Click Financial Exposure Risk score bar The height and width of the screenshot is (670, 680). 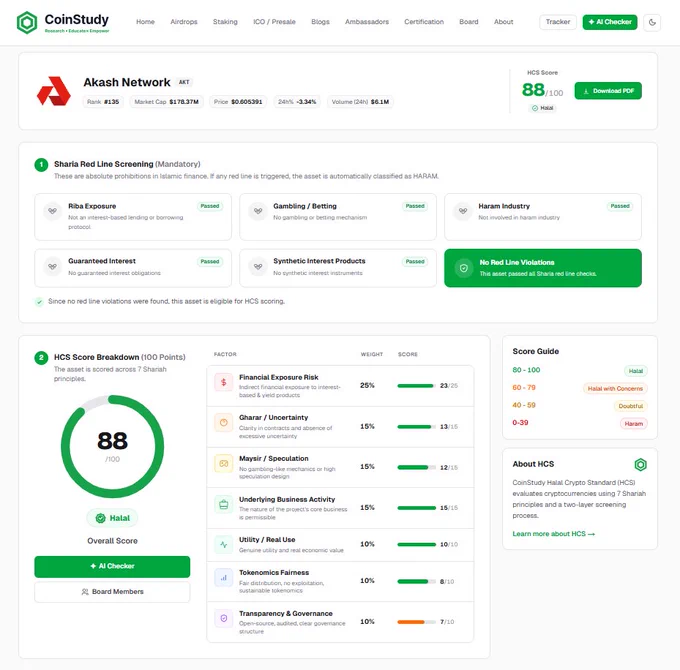tap(416, 386)
